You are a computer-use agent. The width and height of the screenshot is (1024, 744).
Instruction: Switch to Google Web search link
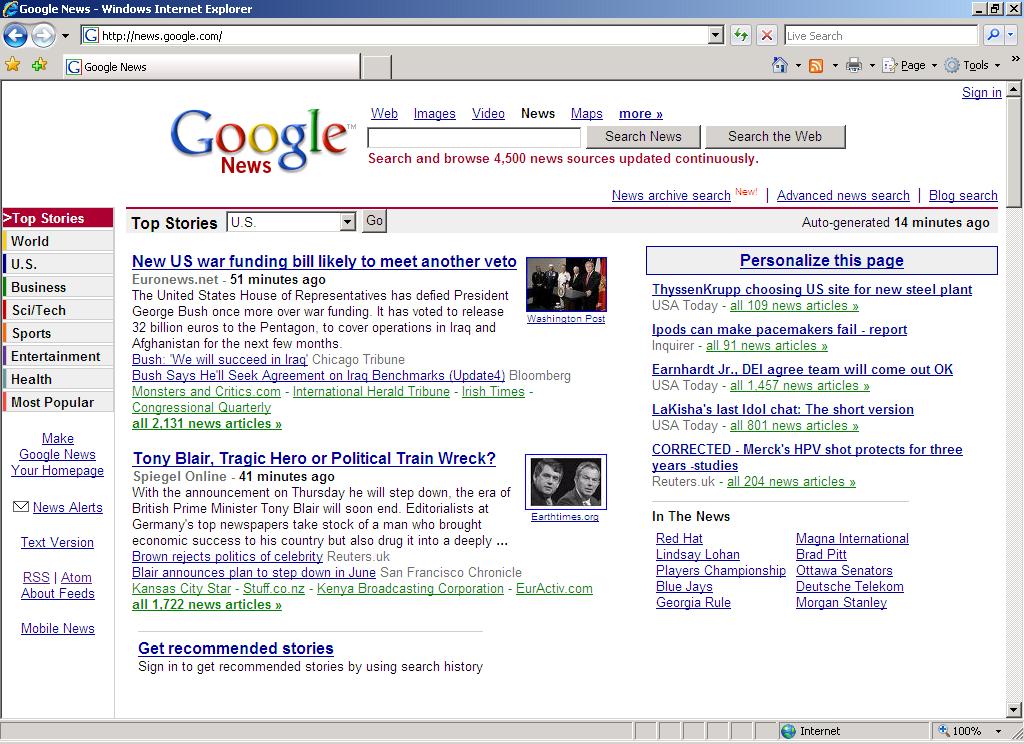click(x=384, y=114)
